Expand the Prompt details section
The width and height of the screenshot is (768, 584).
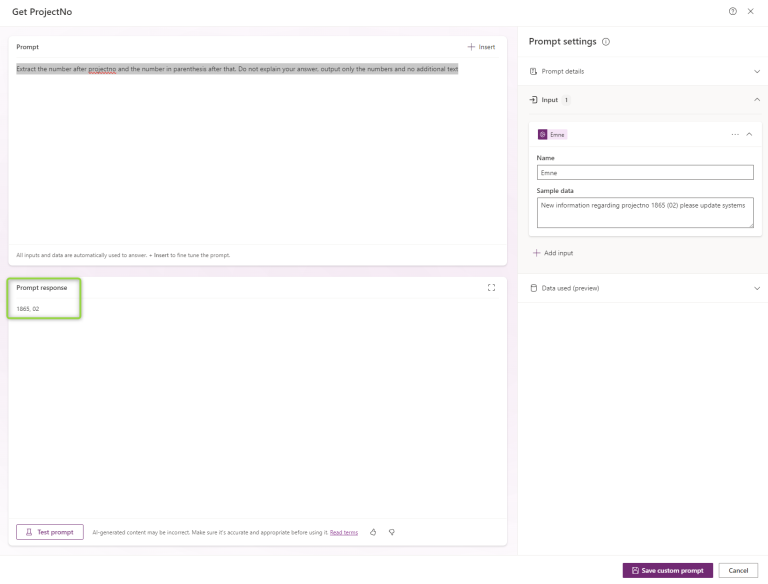[757, 72]
